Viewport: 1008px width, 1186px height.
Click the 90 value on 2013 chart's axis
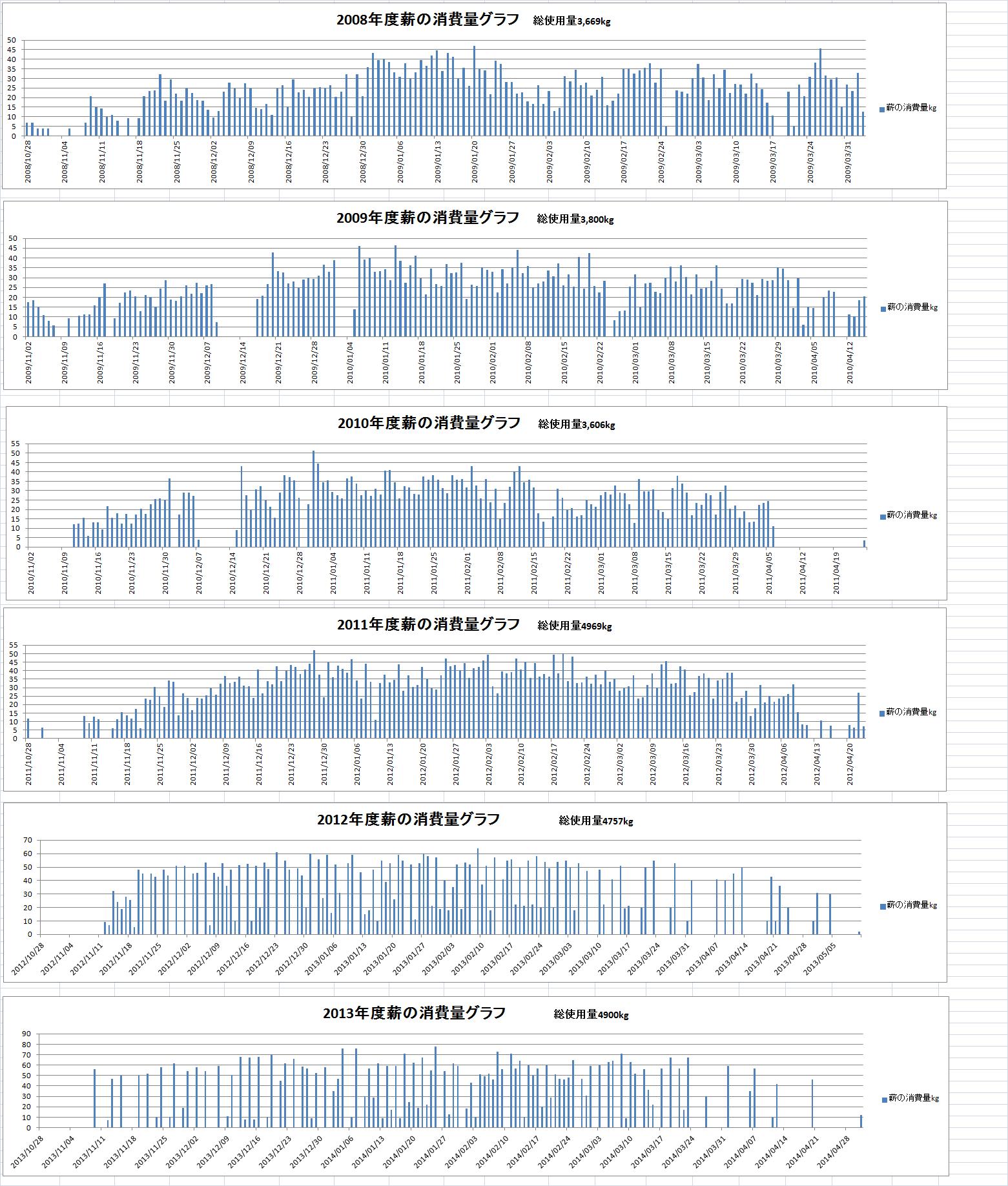(27, 1034)
